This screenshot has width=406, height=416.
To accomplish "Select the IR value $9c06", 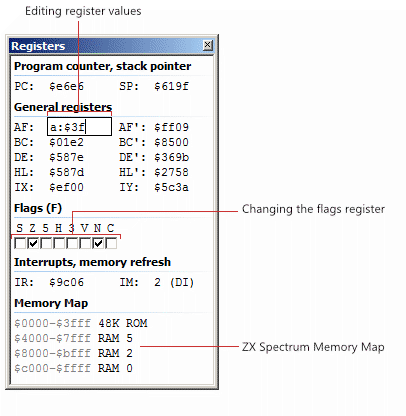I will [x=66, y=283].
